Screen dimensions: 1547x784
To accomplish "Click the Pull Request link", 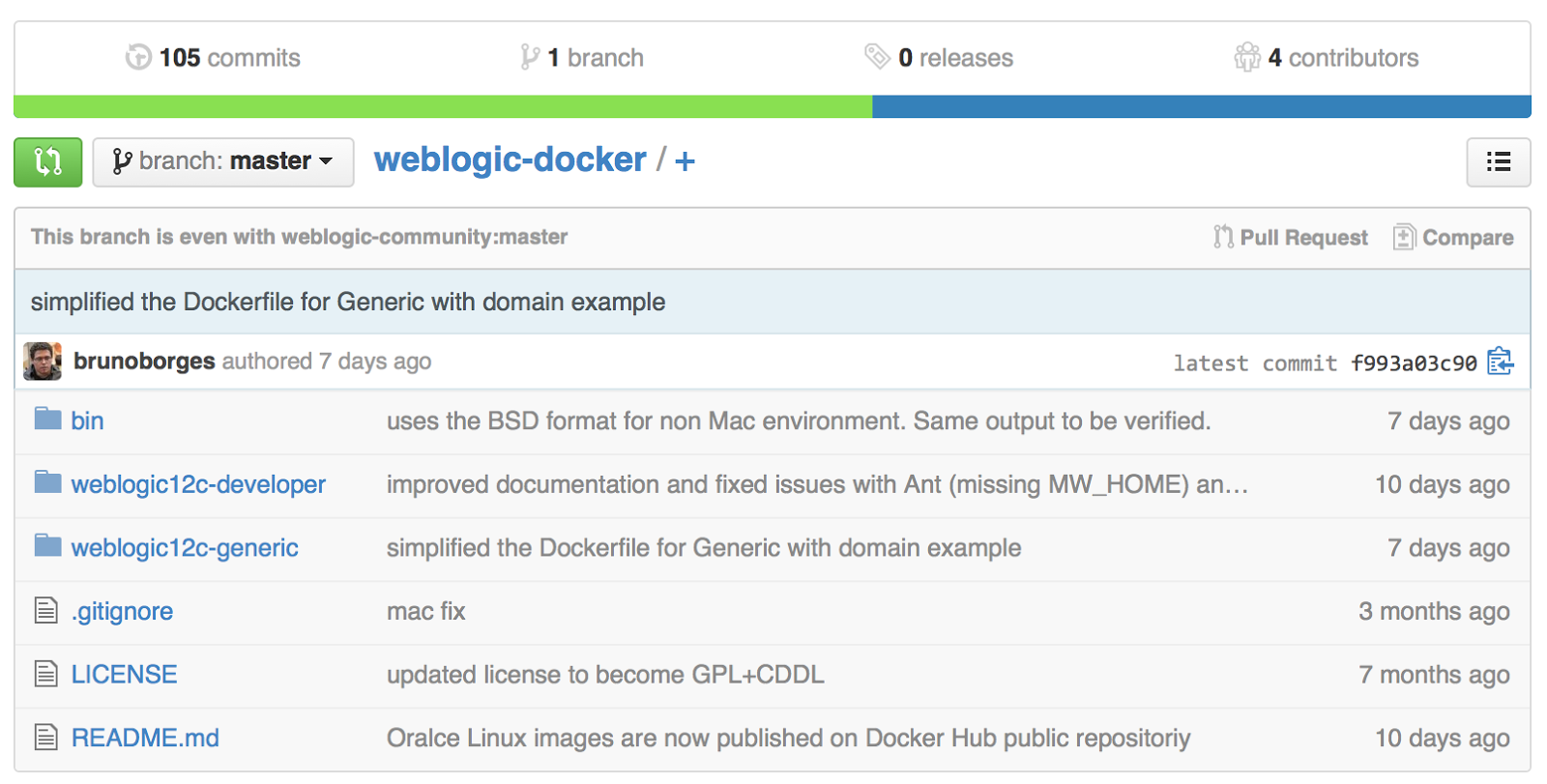I will [1291, 238].
